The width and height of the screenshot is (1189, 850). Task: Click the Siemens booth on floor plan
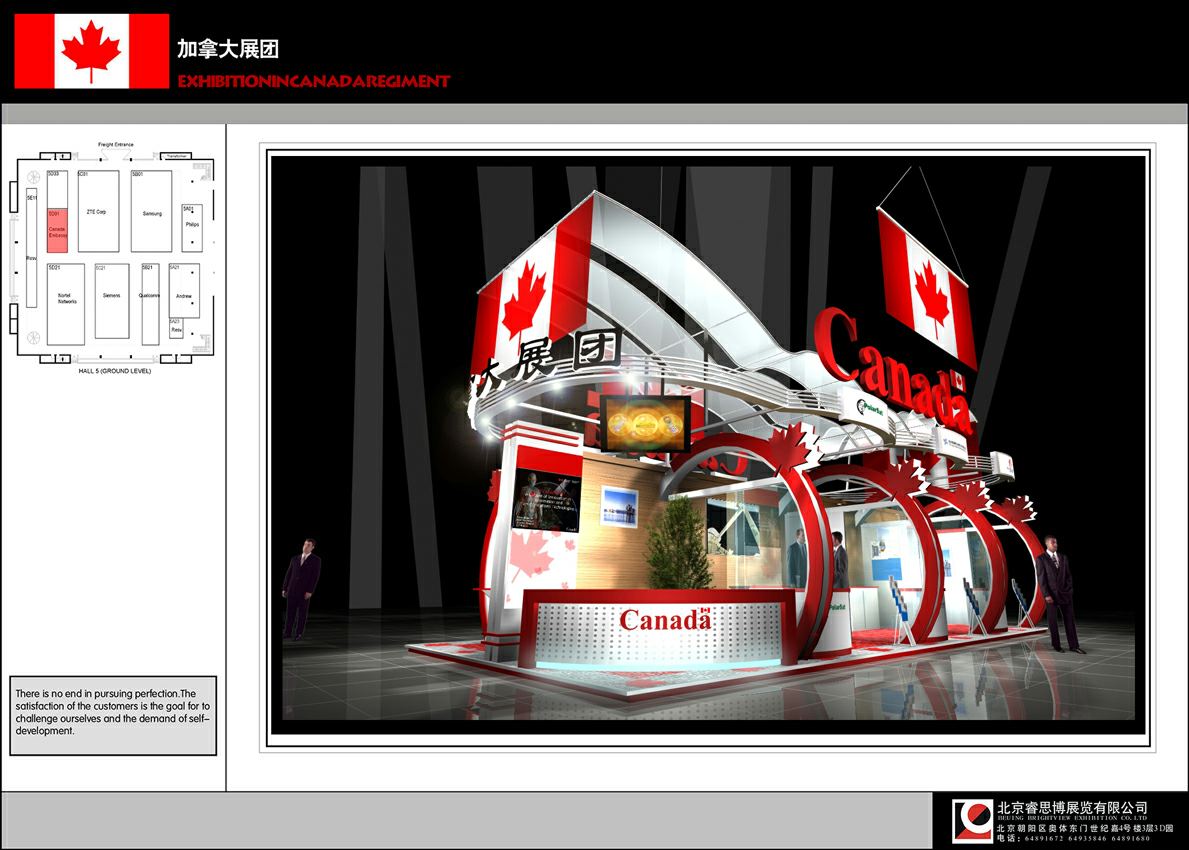111,301
